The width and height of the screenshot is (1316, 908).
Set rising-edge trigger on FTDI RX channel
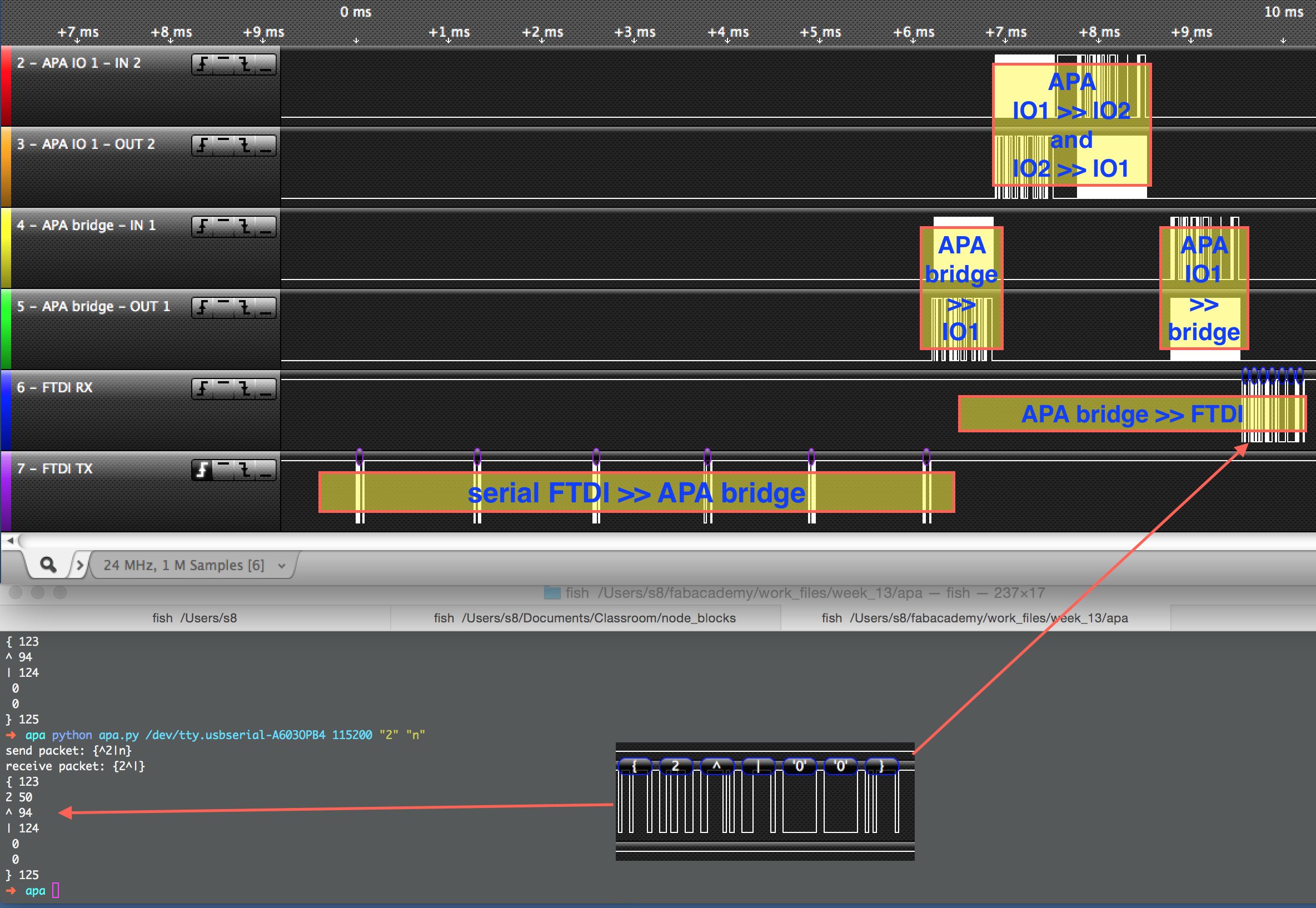202,388
